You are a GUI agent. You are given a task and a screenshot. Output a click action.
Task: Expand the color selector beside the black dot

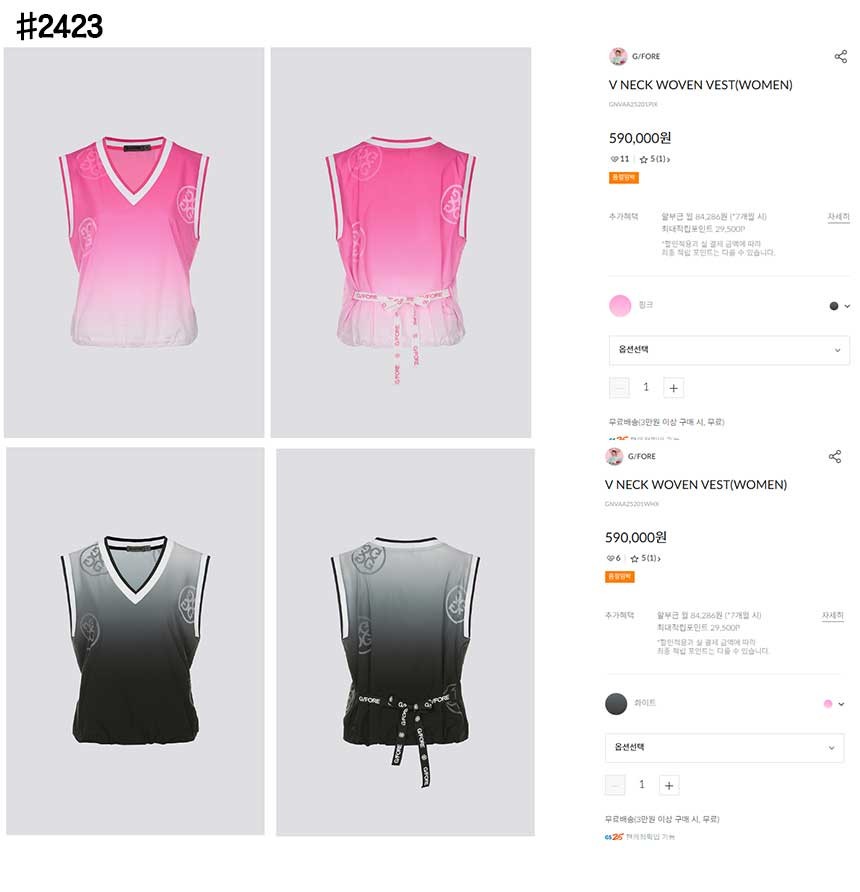coord(840,306)
